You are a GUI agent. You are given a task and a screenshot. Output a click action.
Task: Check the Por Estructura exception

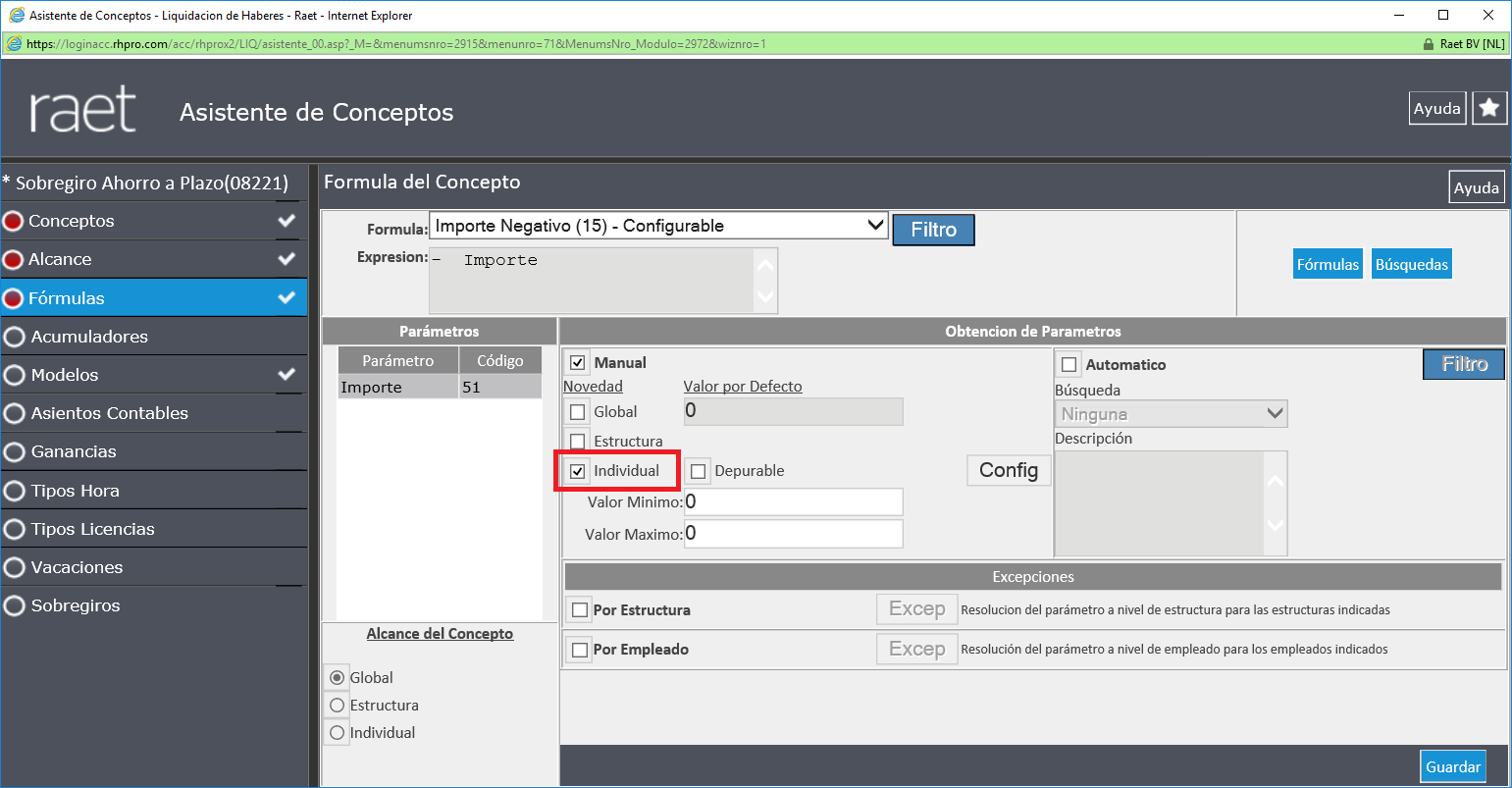(580, 610)
